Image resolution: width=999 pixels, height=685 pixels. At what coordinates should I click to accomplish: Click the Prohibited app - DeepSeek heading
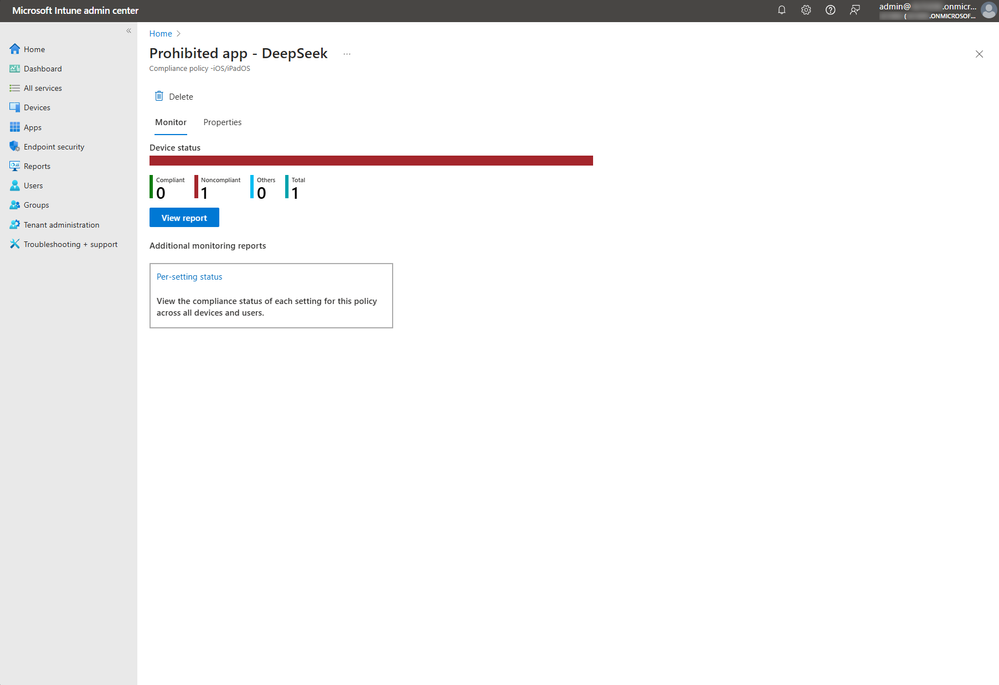pos(238,54)
